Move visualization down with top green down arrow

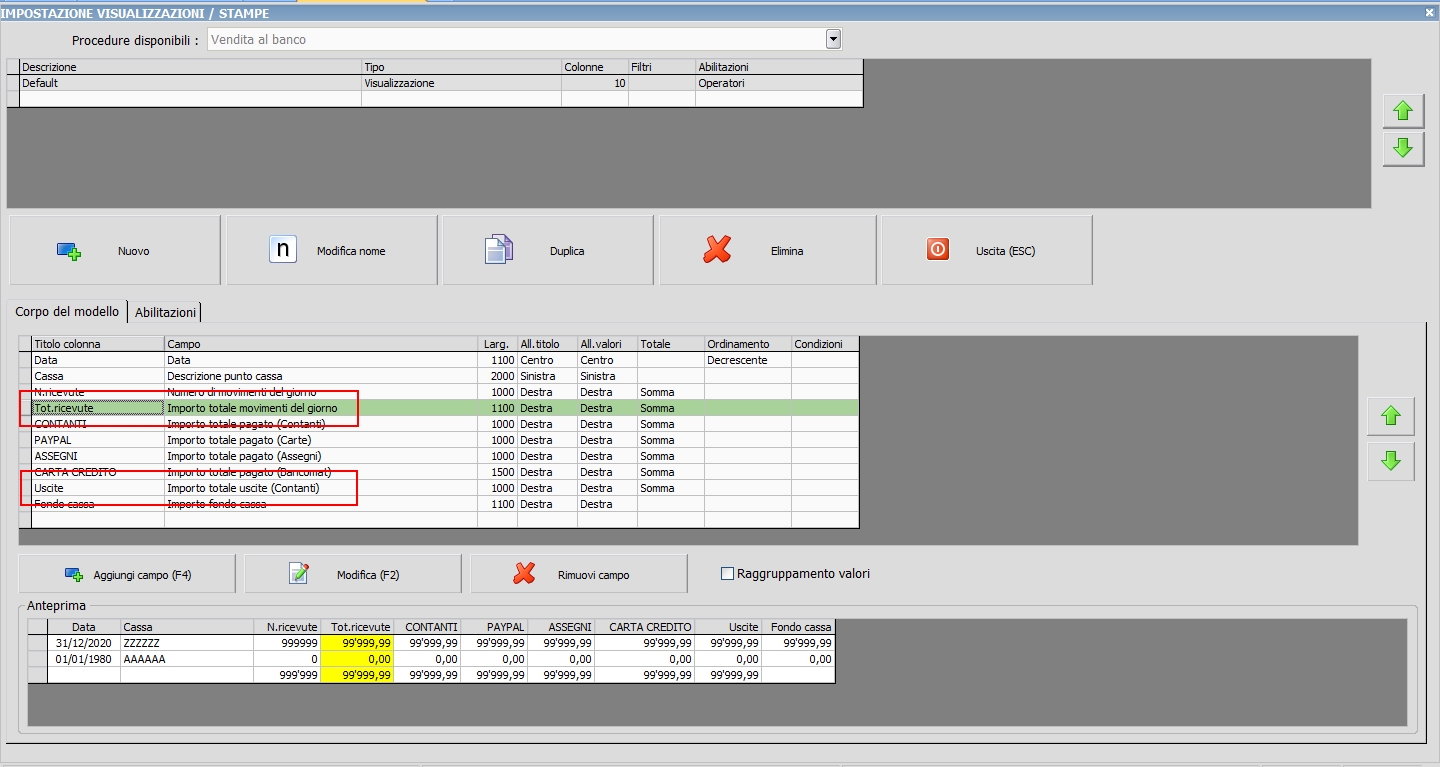[1403, 149]
